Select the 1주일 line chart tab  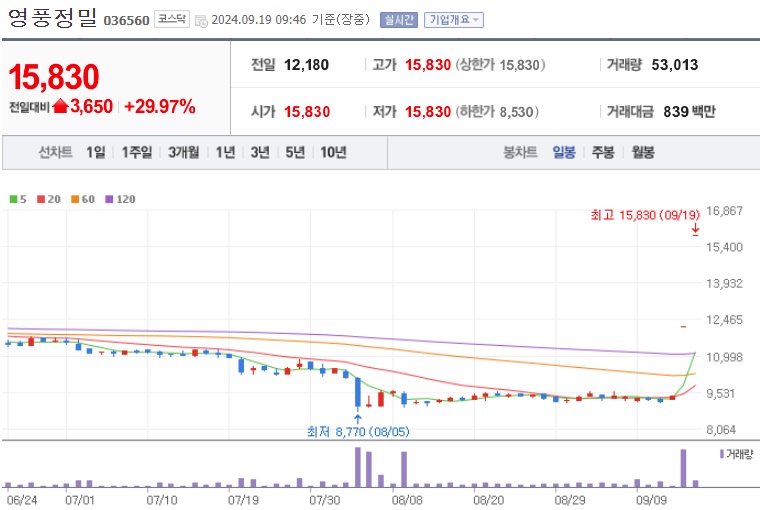coord(137,152)
